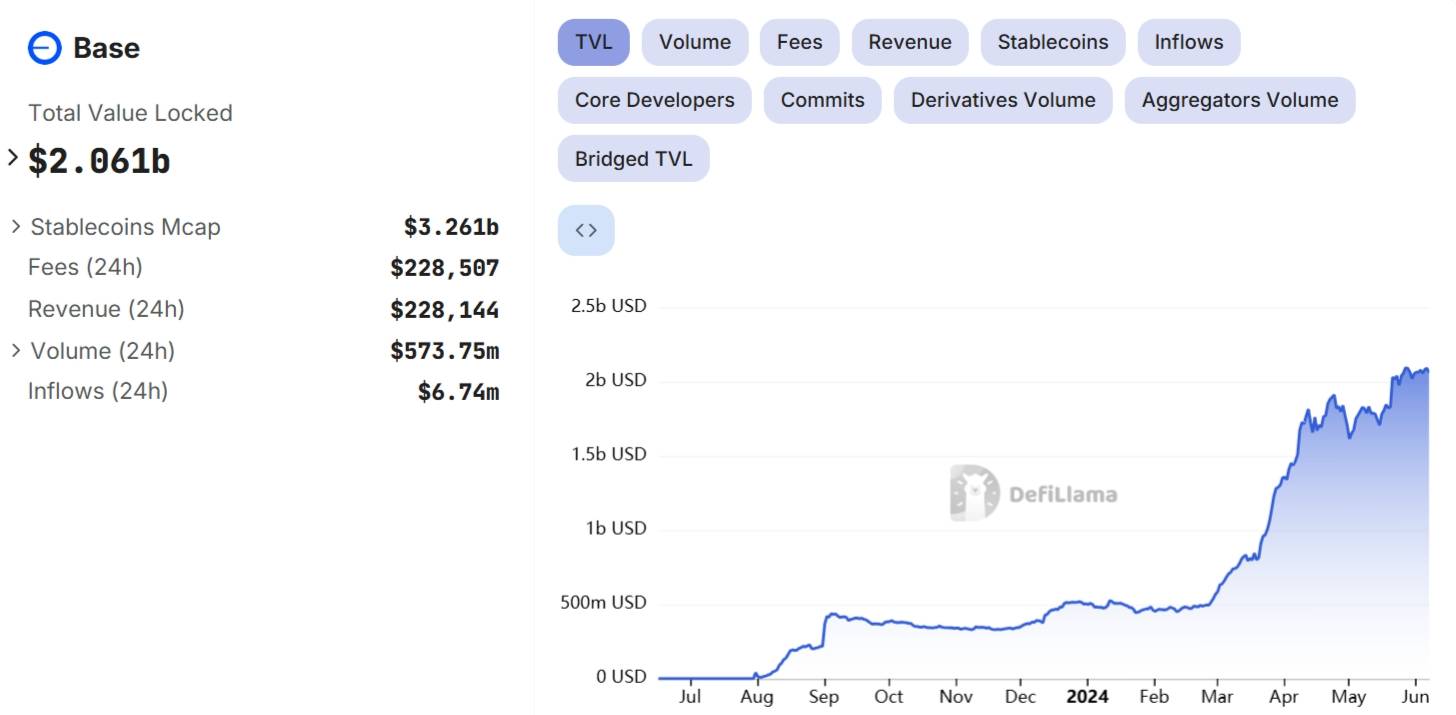This screenshot has width=1456, height=715.
Task: Click the $2.061b TVL value
Action: [99, 160]
